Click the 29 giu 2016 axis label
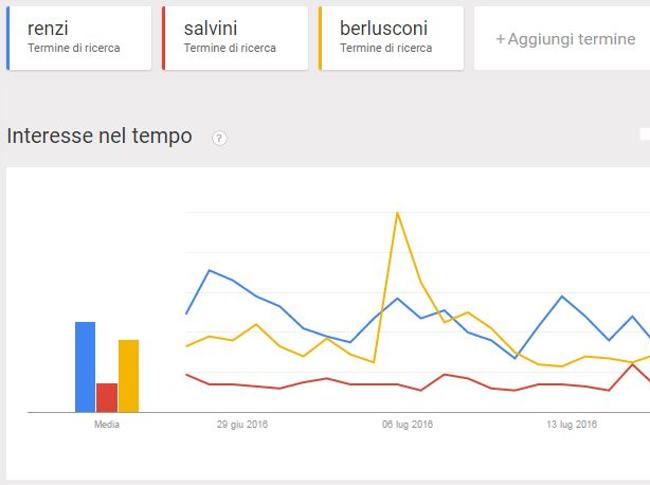 coord(242,424)
